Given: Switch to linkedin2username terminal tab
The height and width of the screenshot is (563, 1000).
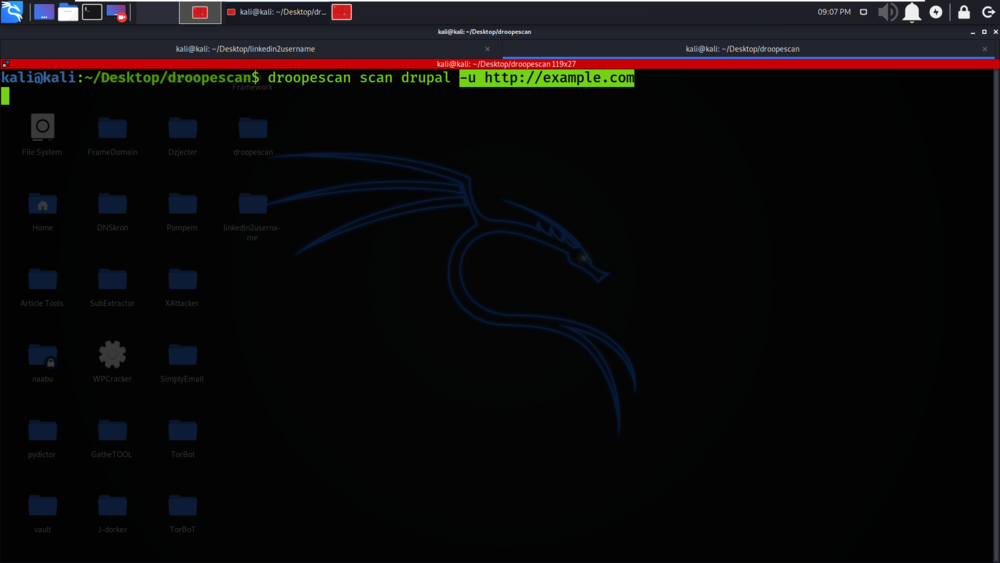Looking at the screenshot, I should click(246, 49).
